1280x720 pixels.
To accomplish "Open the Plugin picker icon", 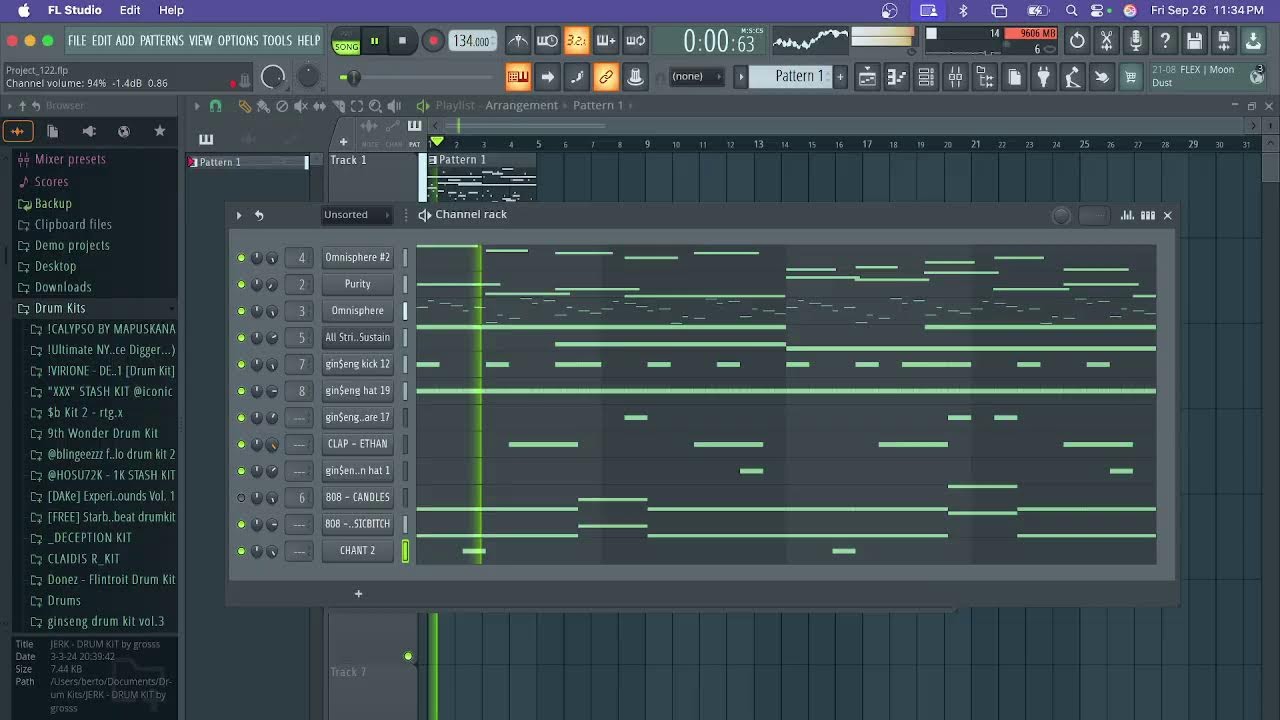I will click(x=1043, y=77).
